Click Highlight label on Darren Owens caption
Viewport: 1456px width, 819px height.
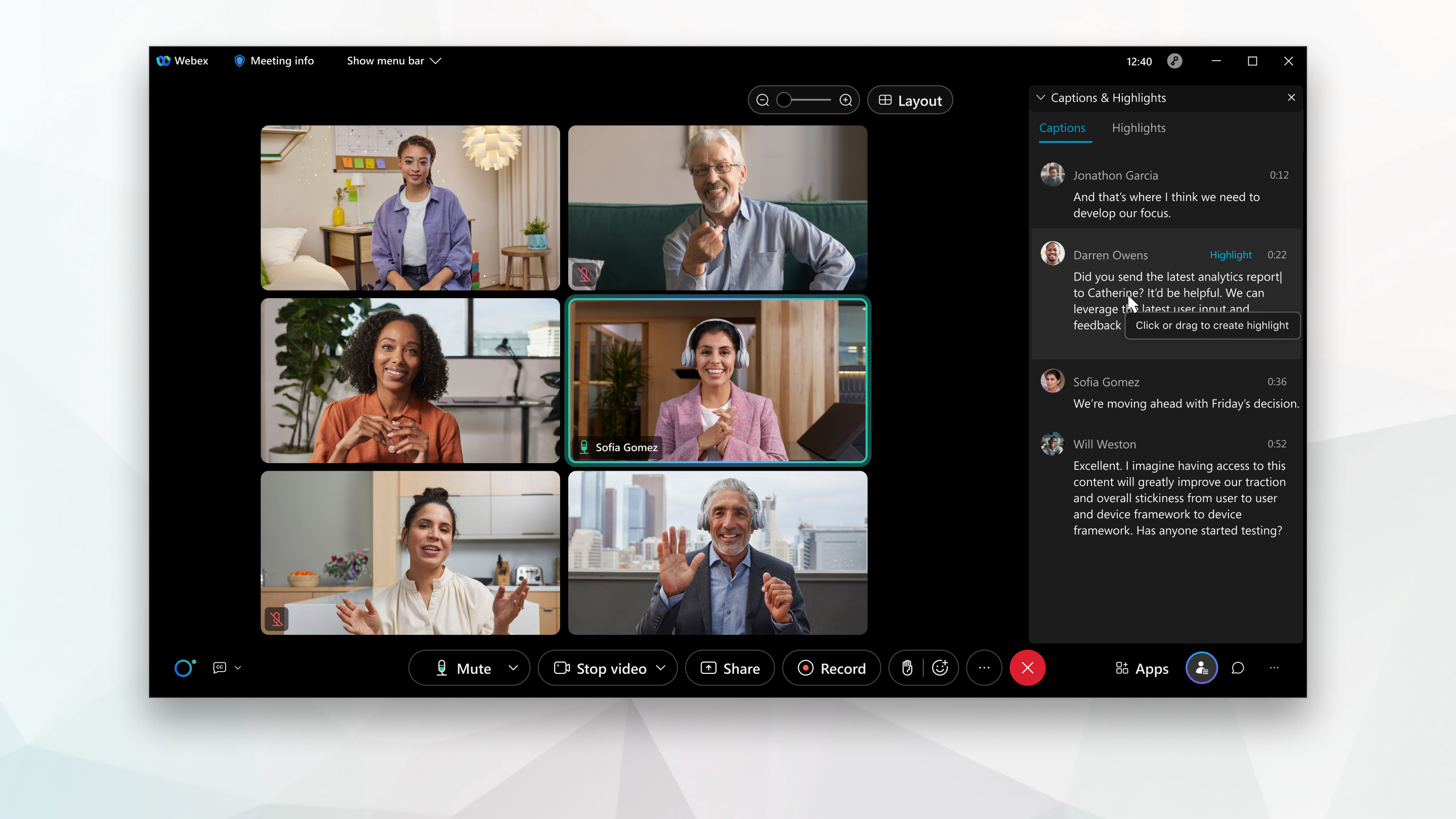1230,254
